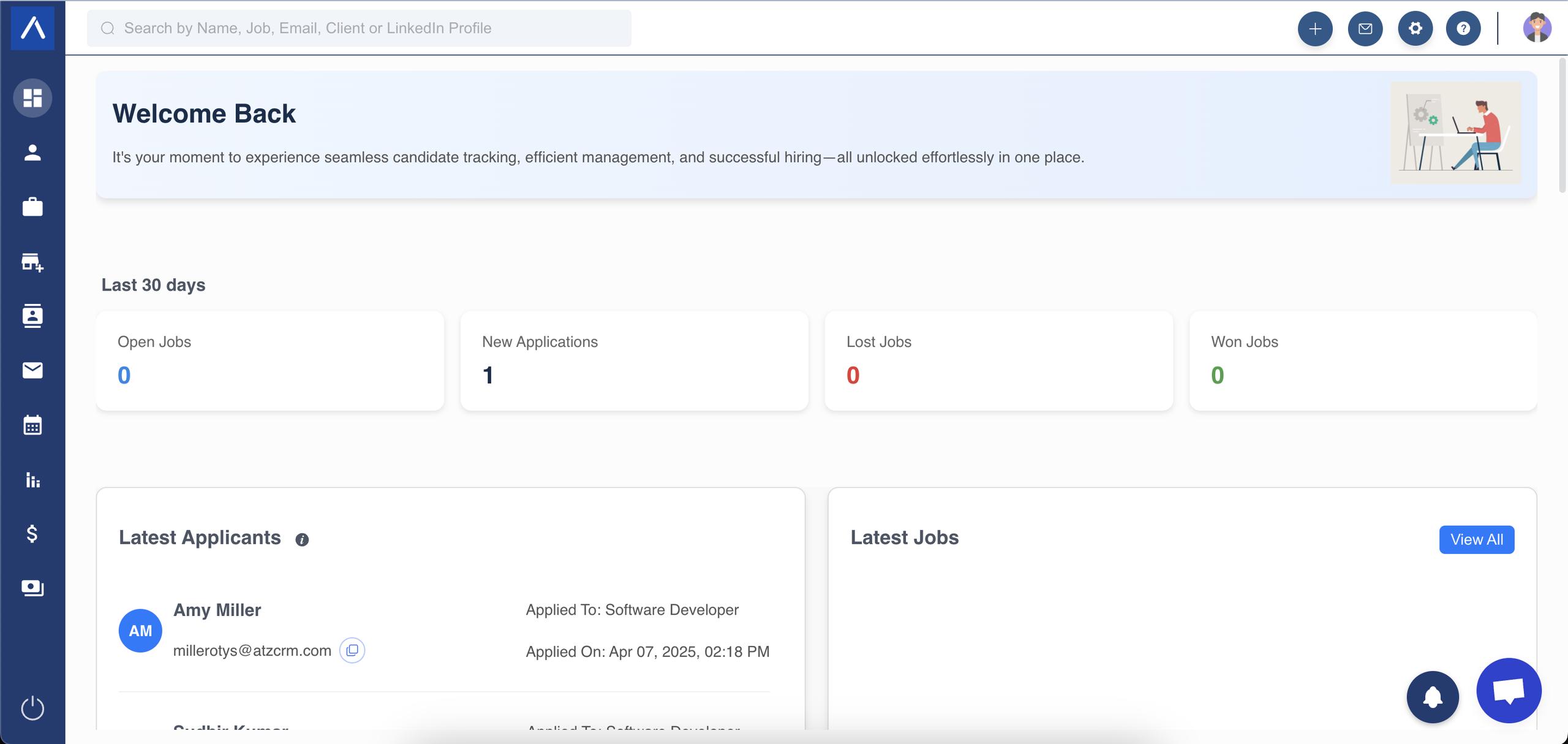
Task: Open the candidates person icon in sidebar
Action: [32, 153]
